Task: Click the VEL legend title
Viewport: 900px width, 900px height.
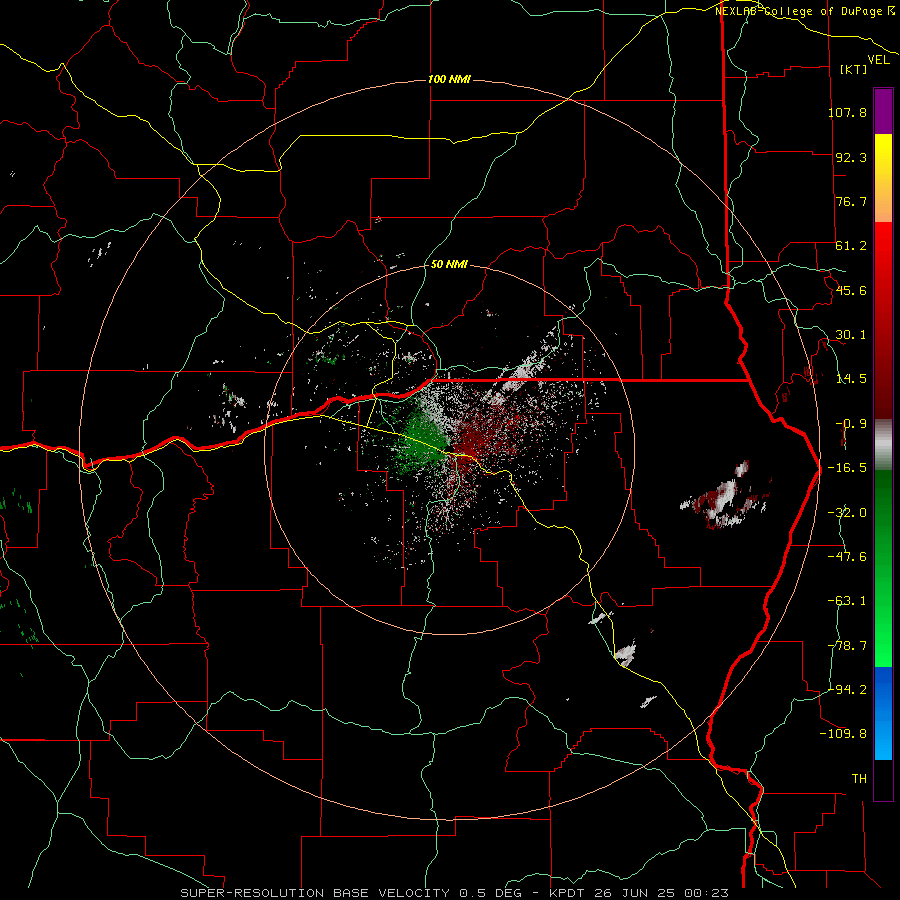Action: tap(878, 60)
